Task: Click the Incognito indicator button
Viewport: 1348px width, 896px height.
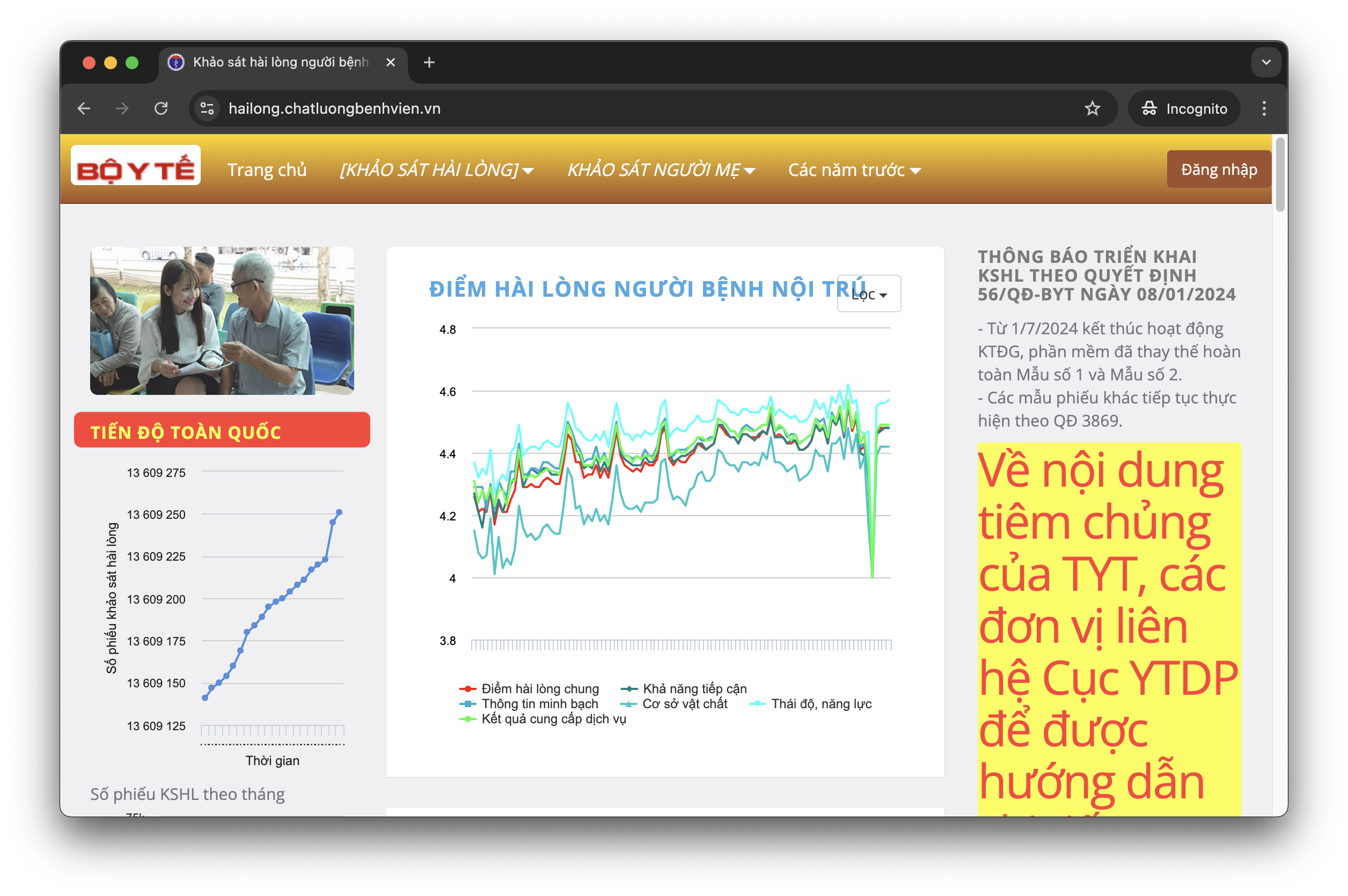Action: click(1184, 108)
